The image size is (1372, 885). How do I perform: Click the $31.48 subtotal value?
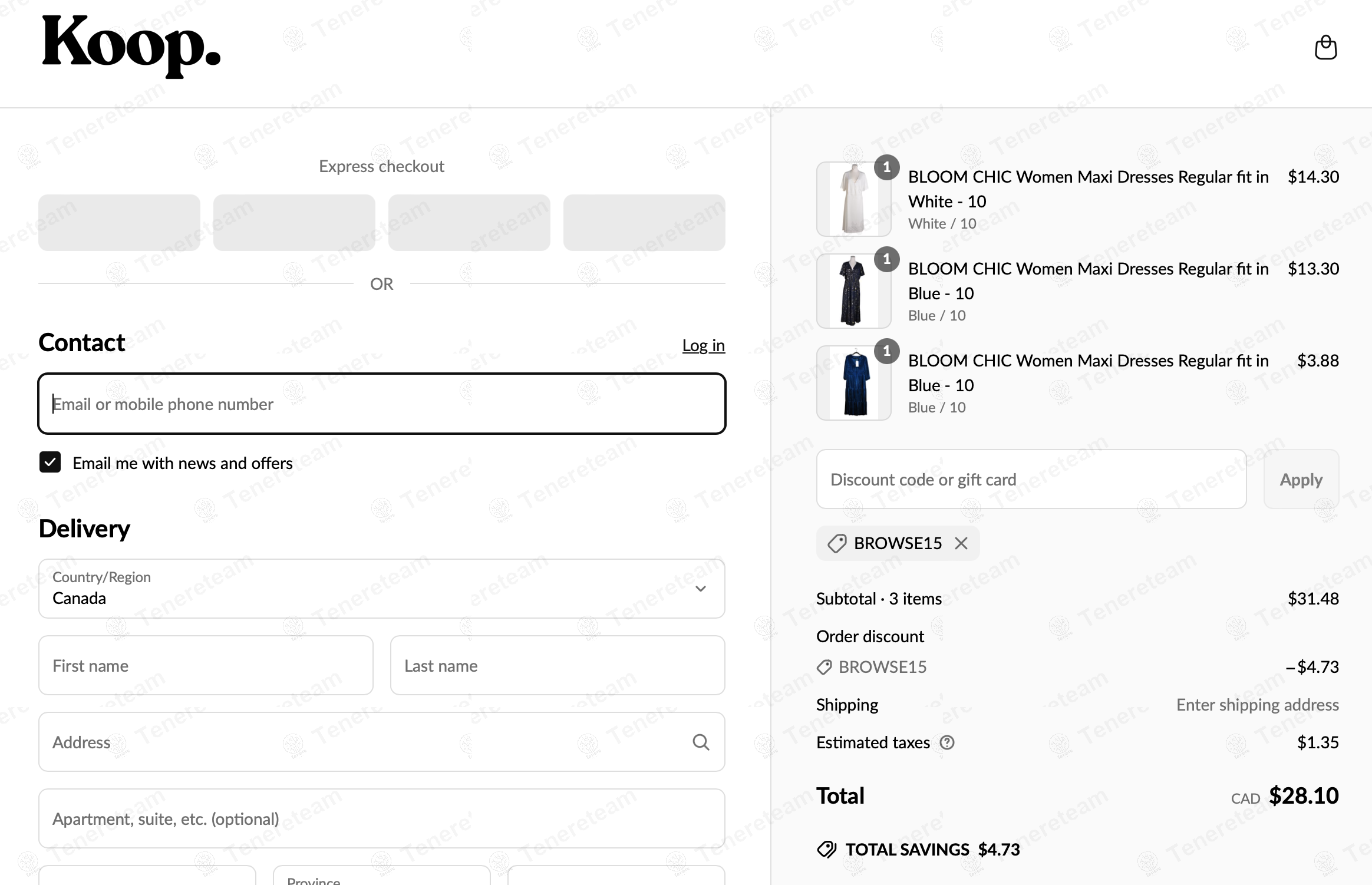1313,599
